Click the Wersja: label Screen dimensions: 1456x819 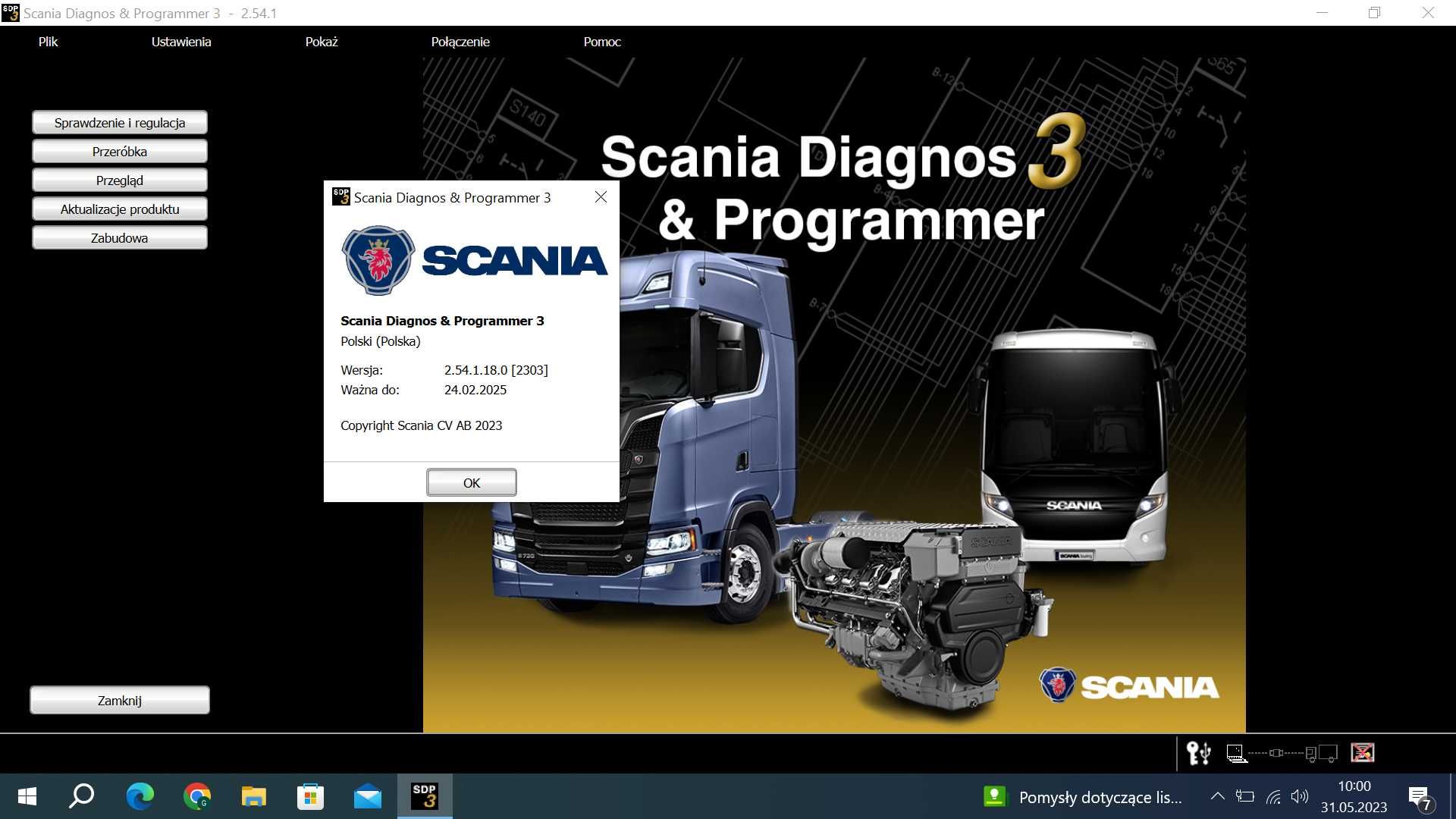[x=362, y=370]
